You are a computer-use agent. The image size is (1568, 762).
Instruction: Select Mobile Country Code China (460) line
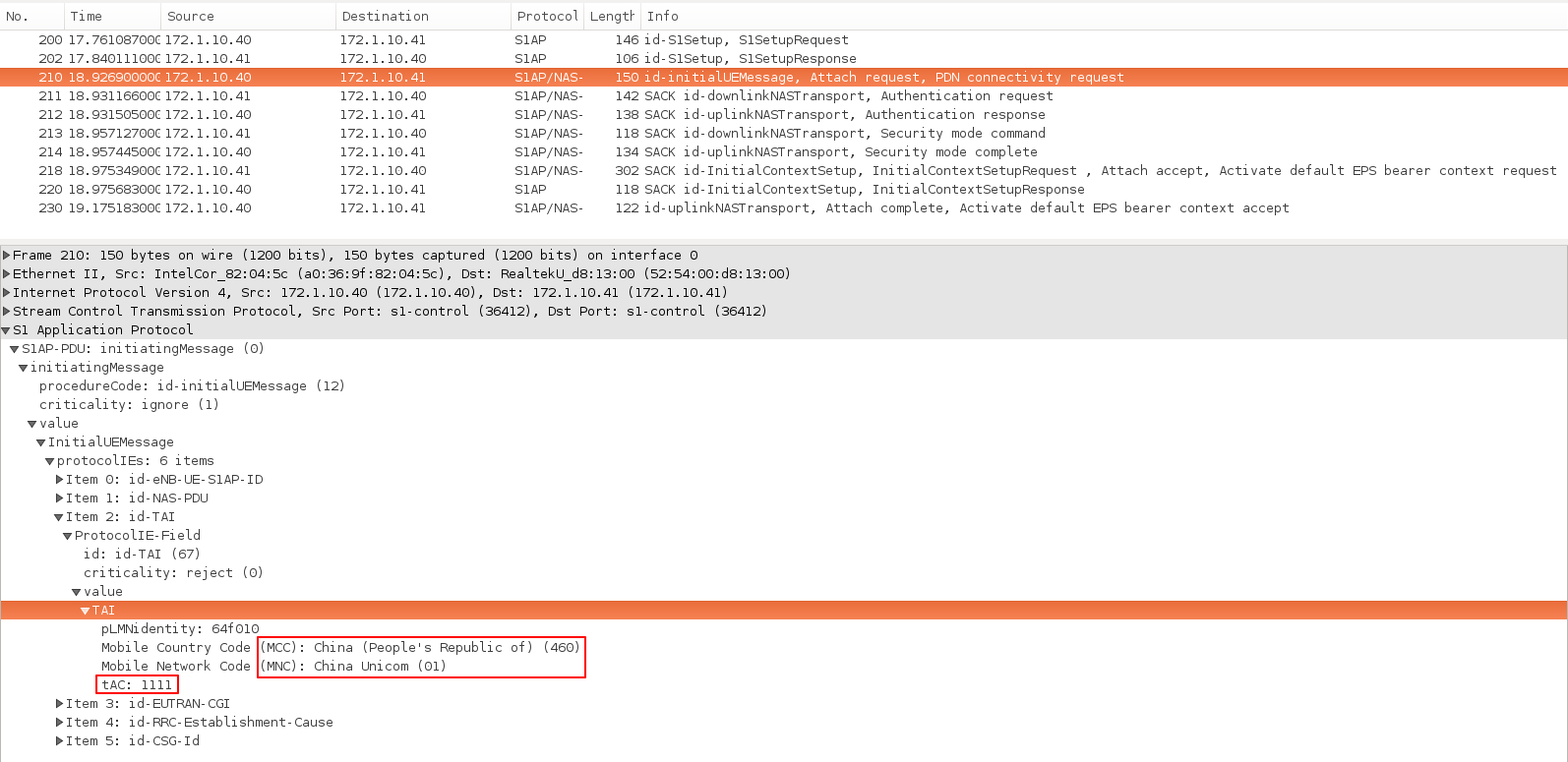(340, 648)
